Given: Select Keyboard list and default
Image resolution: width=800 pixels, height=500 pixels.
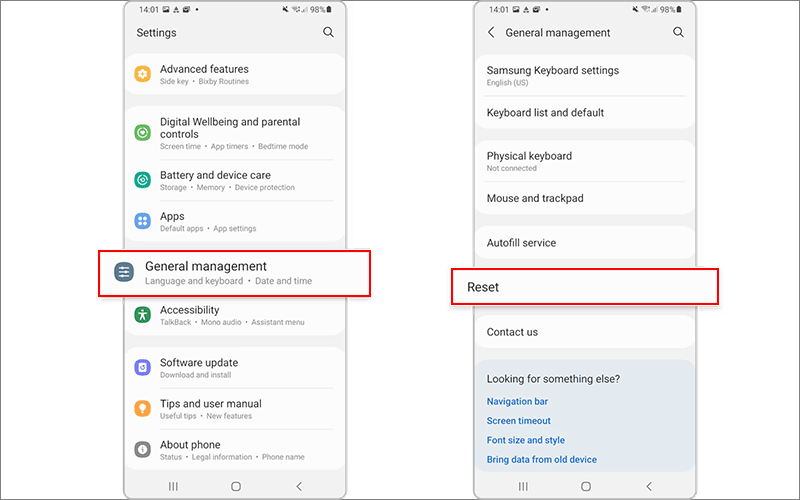Looking at the screenshot, I should pos(585,113).
